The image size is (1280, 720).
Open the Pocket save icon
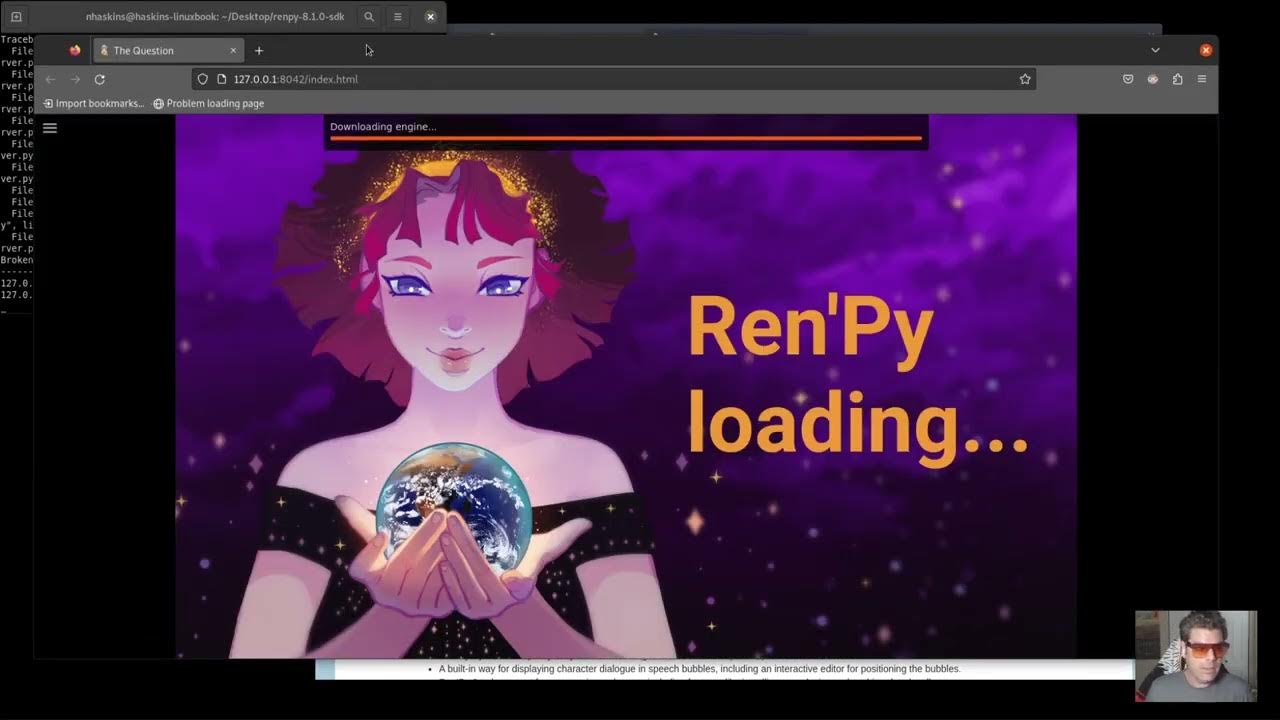point(1128,79)
